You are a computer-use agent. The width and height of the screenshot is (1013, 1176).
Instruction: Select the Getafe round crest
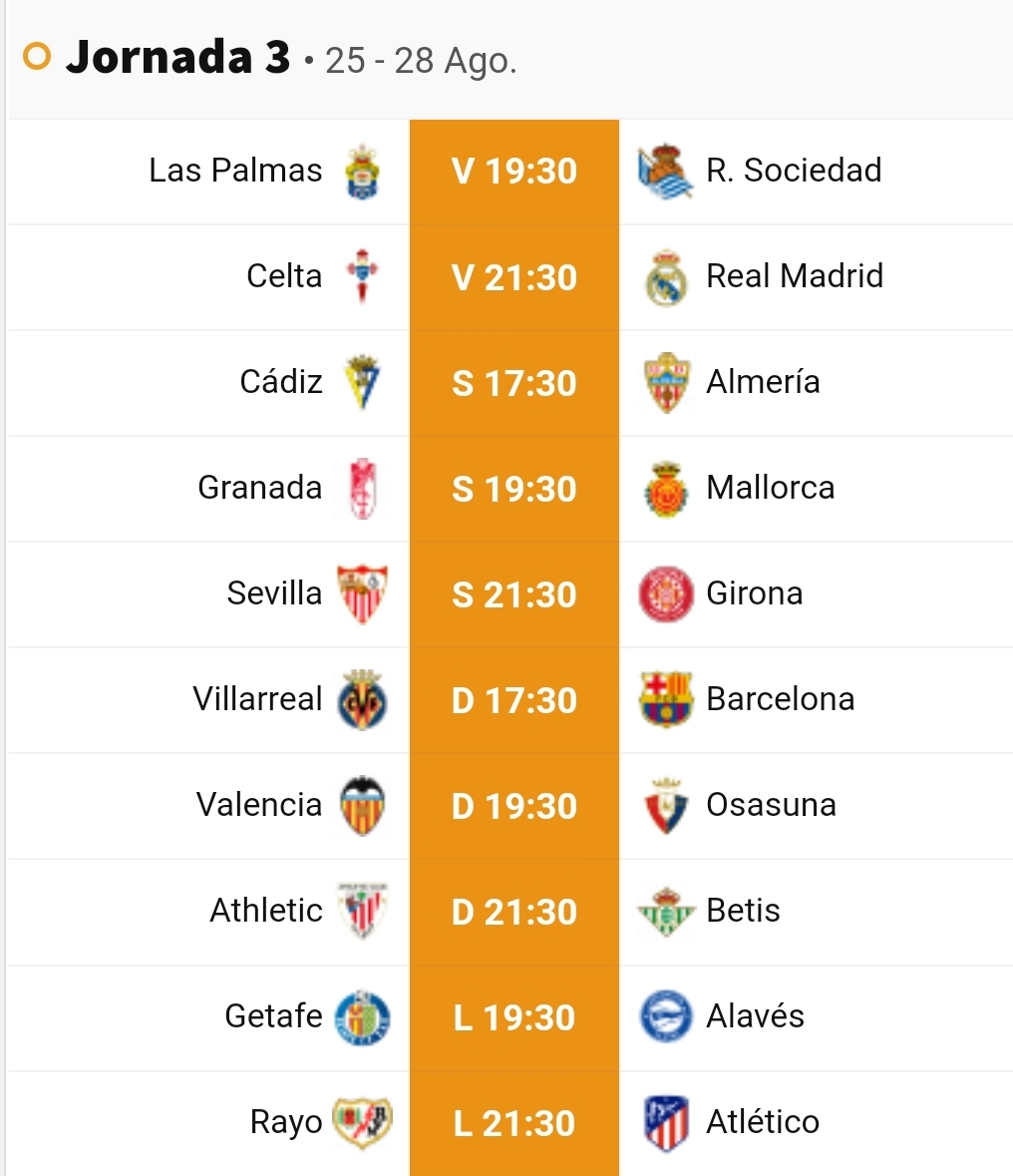pos(362,1017)
